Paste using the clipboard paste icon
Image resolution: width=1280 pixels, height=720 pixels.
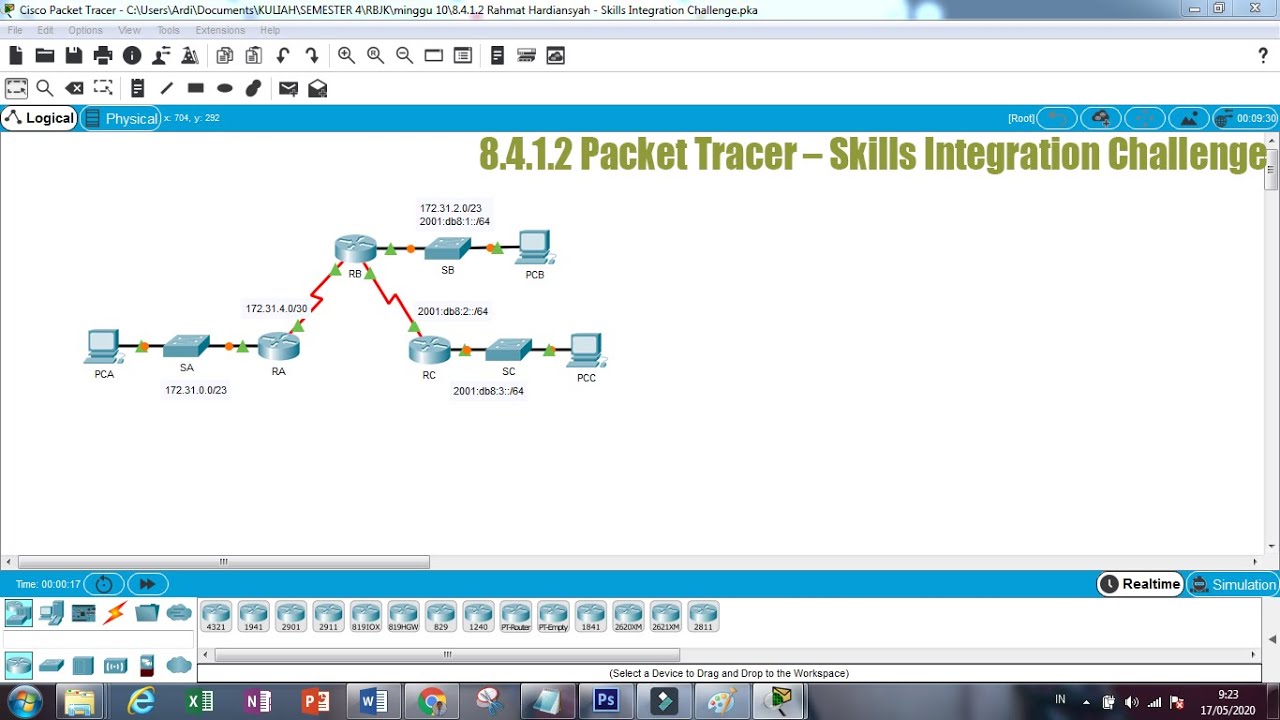tap(254, 56)
